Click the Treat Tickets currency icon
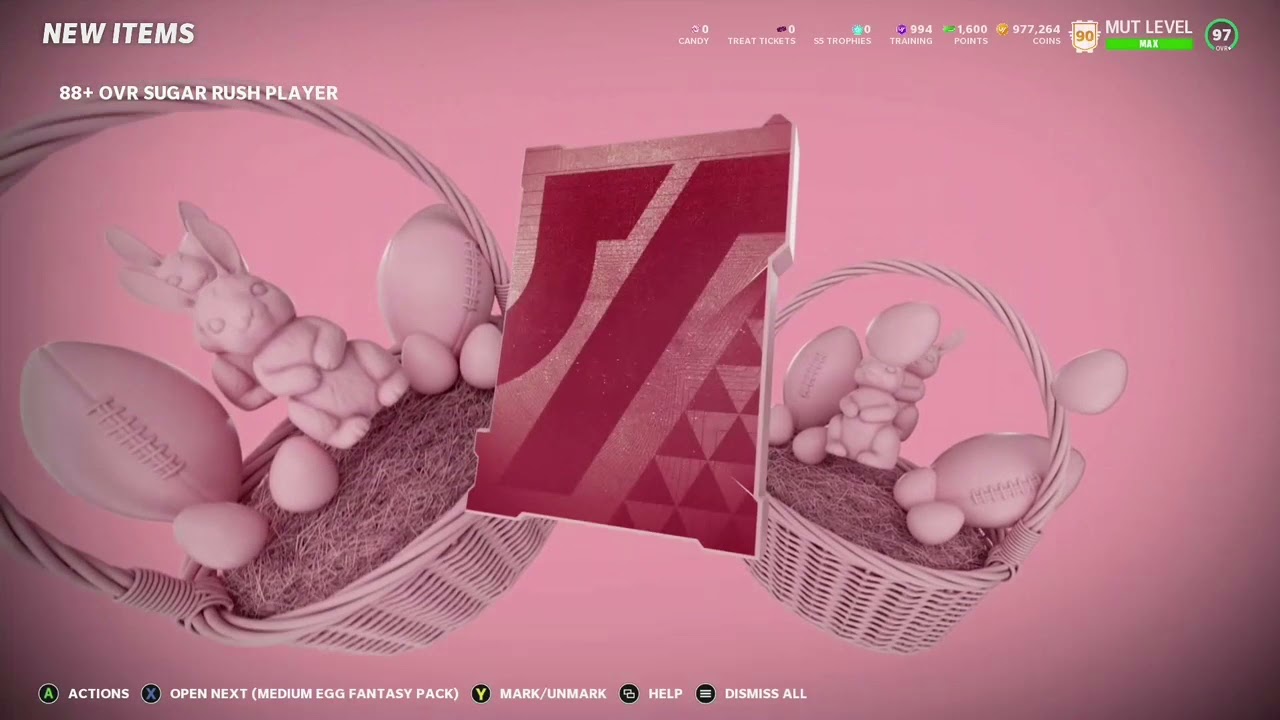Viewport: 1280px width, 720px height. [x=782, y=29]
